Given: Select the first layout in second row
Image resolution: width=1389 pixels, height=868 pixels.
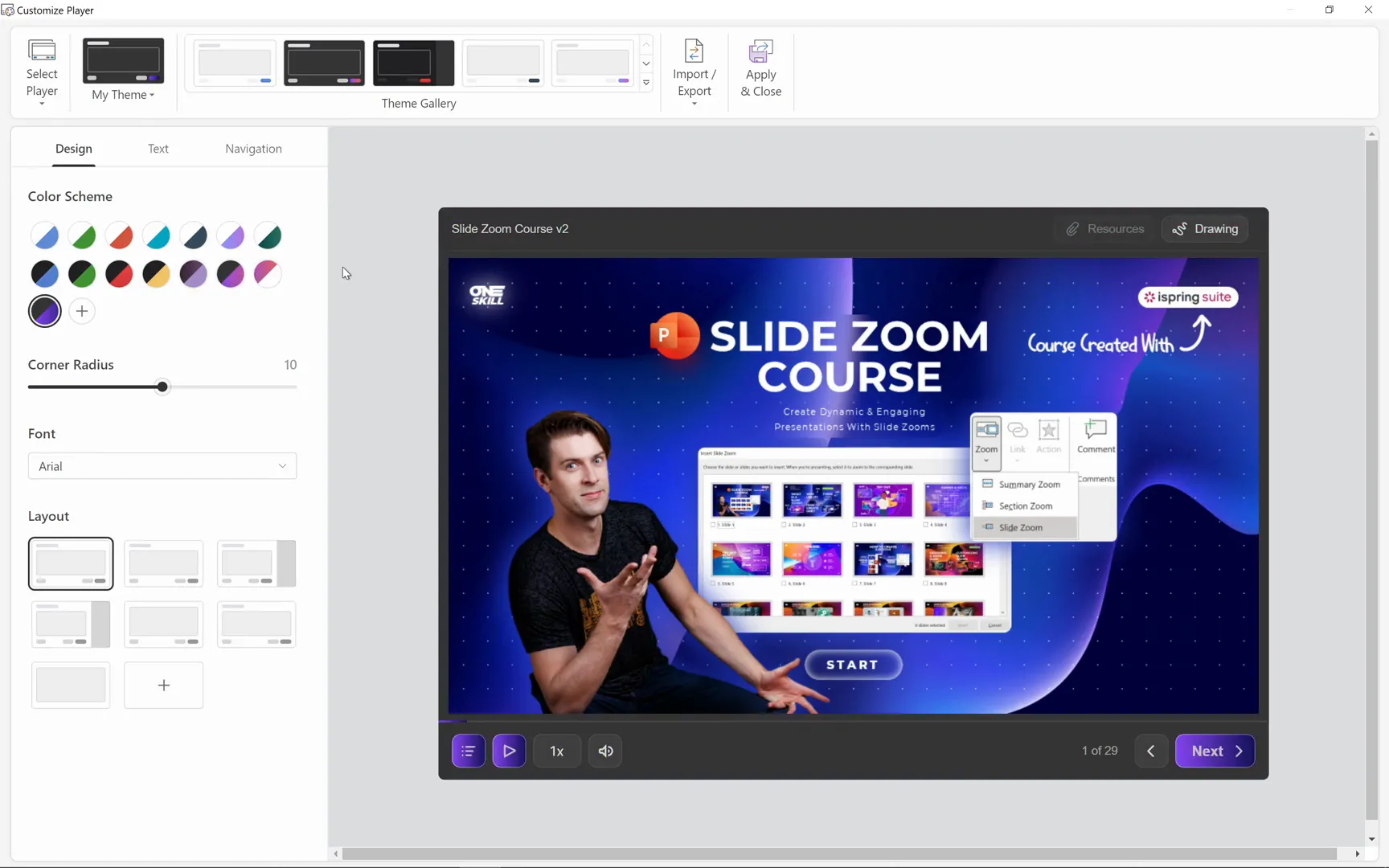Looking at the screenshot, I should pos(71,624).
